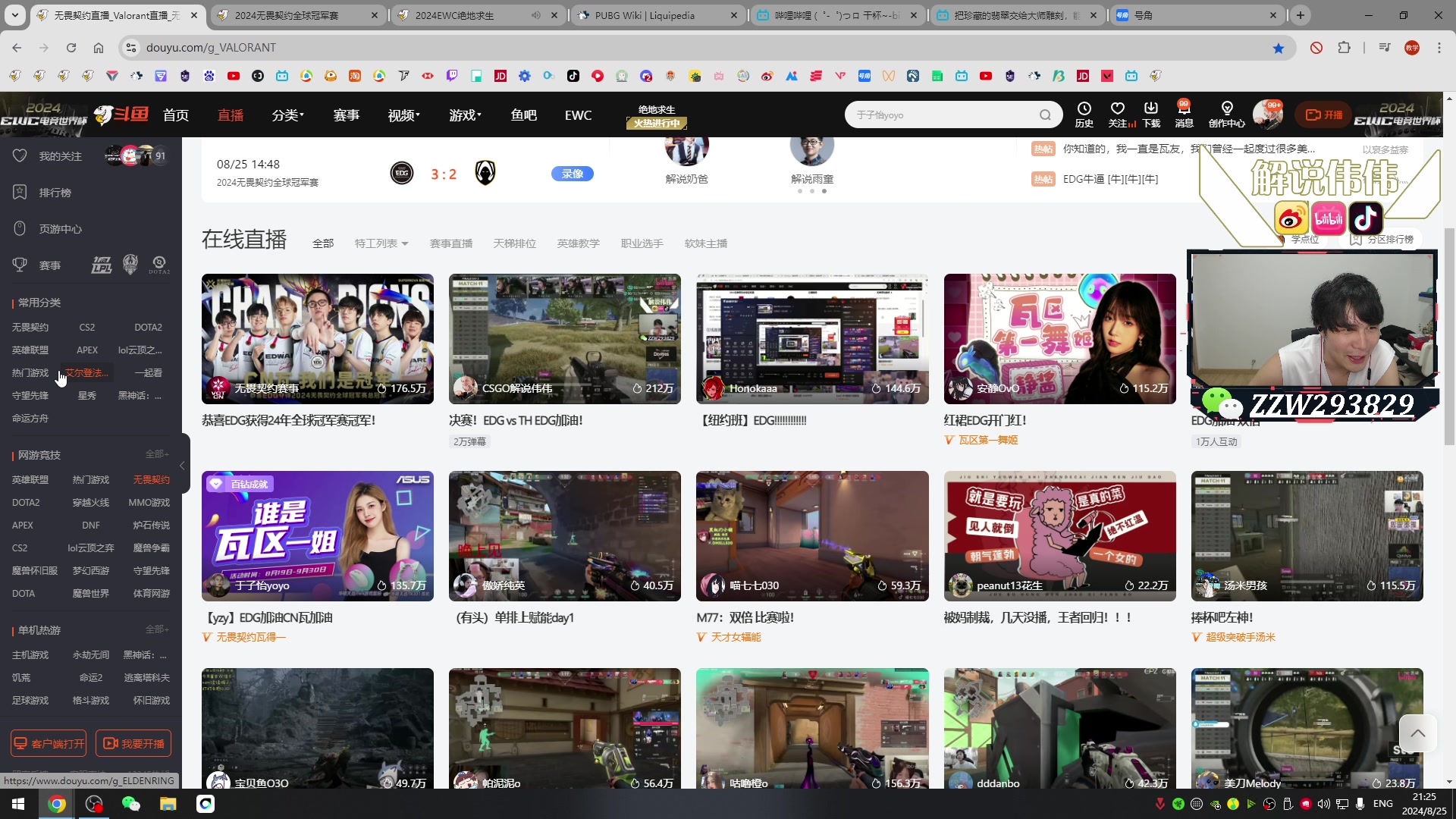Expand 全部 next to 网游竞技
Screen dimensions: 1456x819
point(157,454)
